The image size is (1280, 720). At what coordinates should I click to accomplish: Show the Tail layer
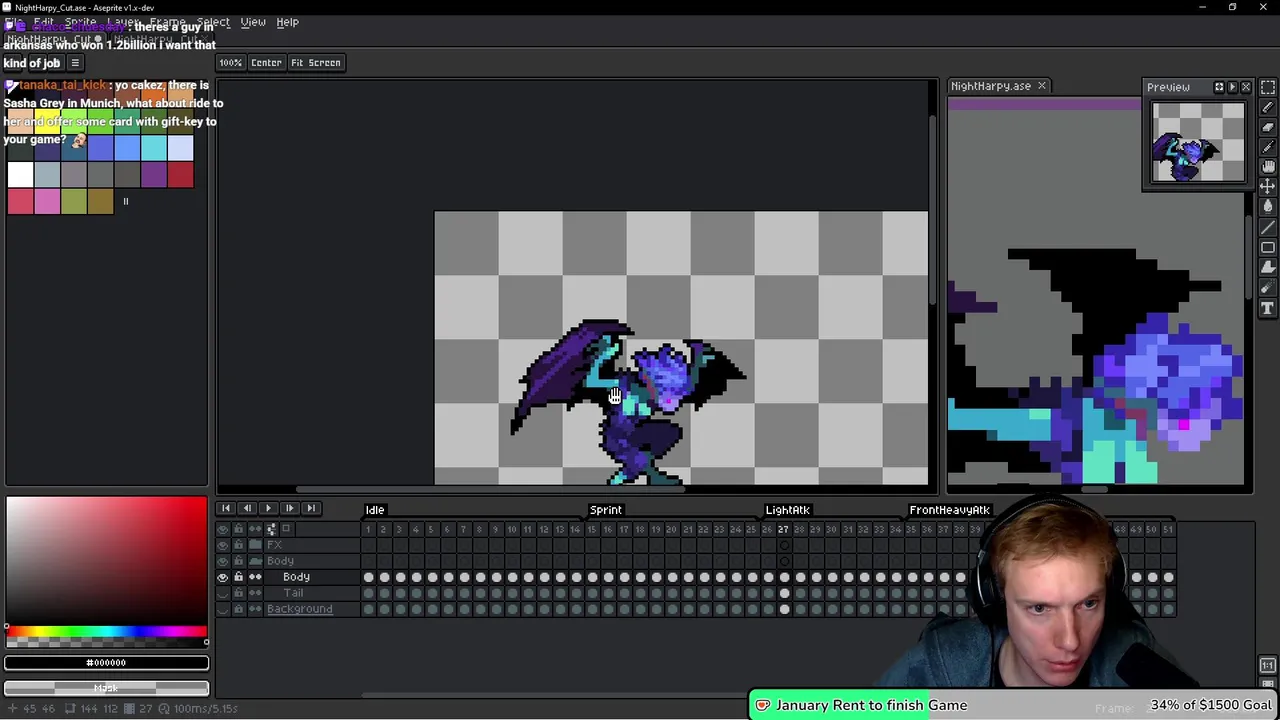pyautogui.click(x=223, y=593)
